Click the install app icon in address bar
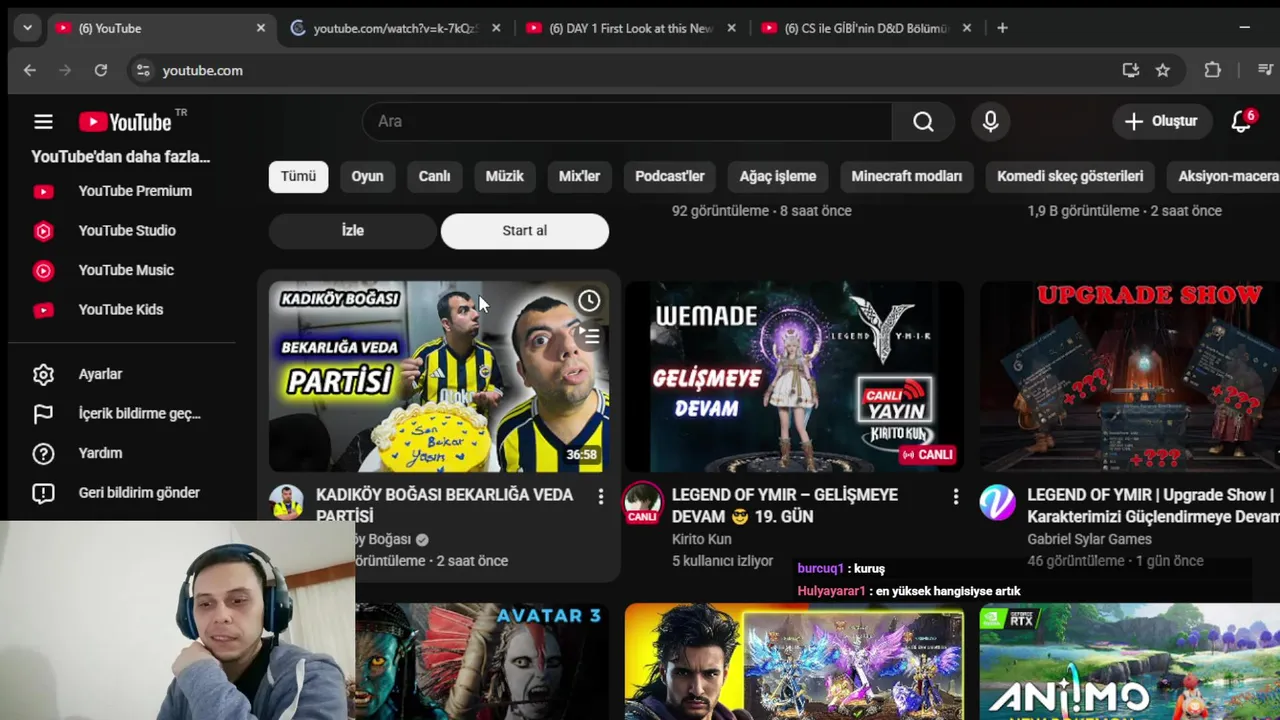The height and width of the screenshot is (720, 1280). [1131, 70]
